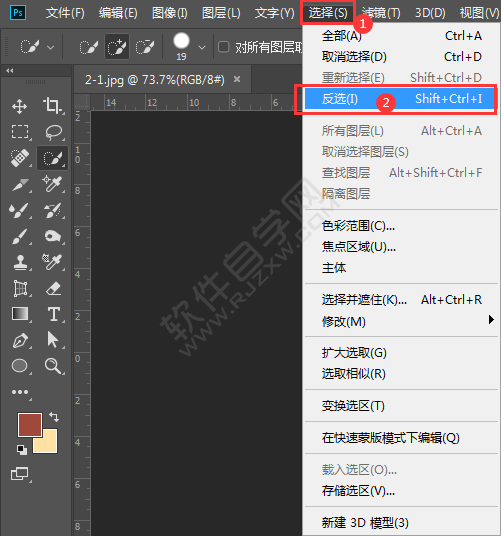Select the Rectangular Marquee tool

point(20,132)
